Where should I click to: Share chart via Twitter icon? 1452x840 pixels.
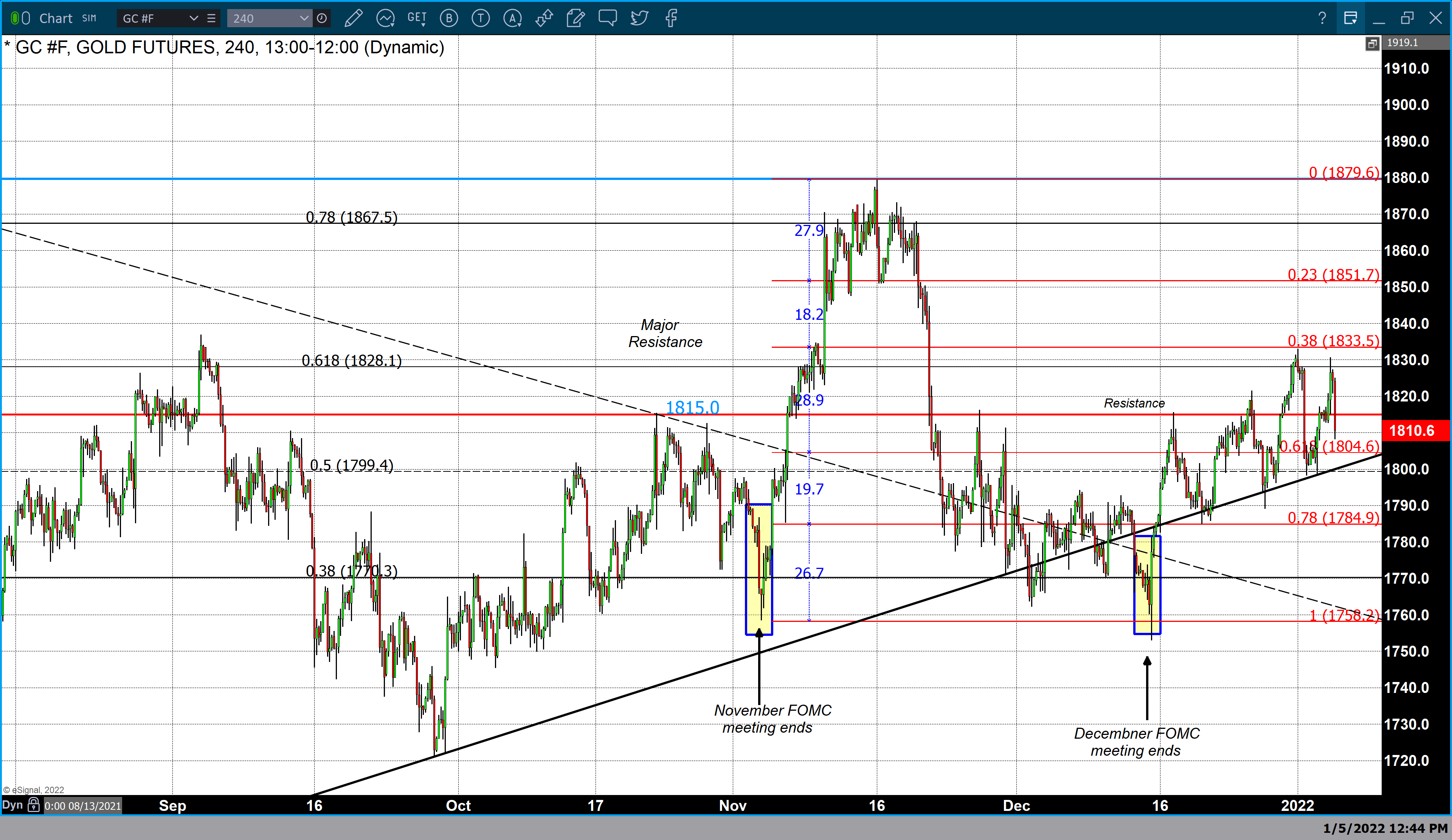pyautogui.click(x=639, y=19)
